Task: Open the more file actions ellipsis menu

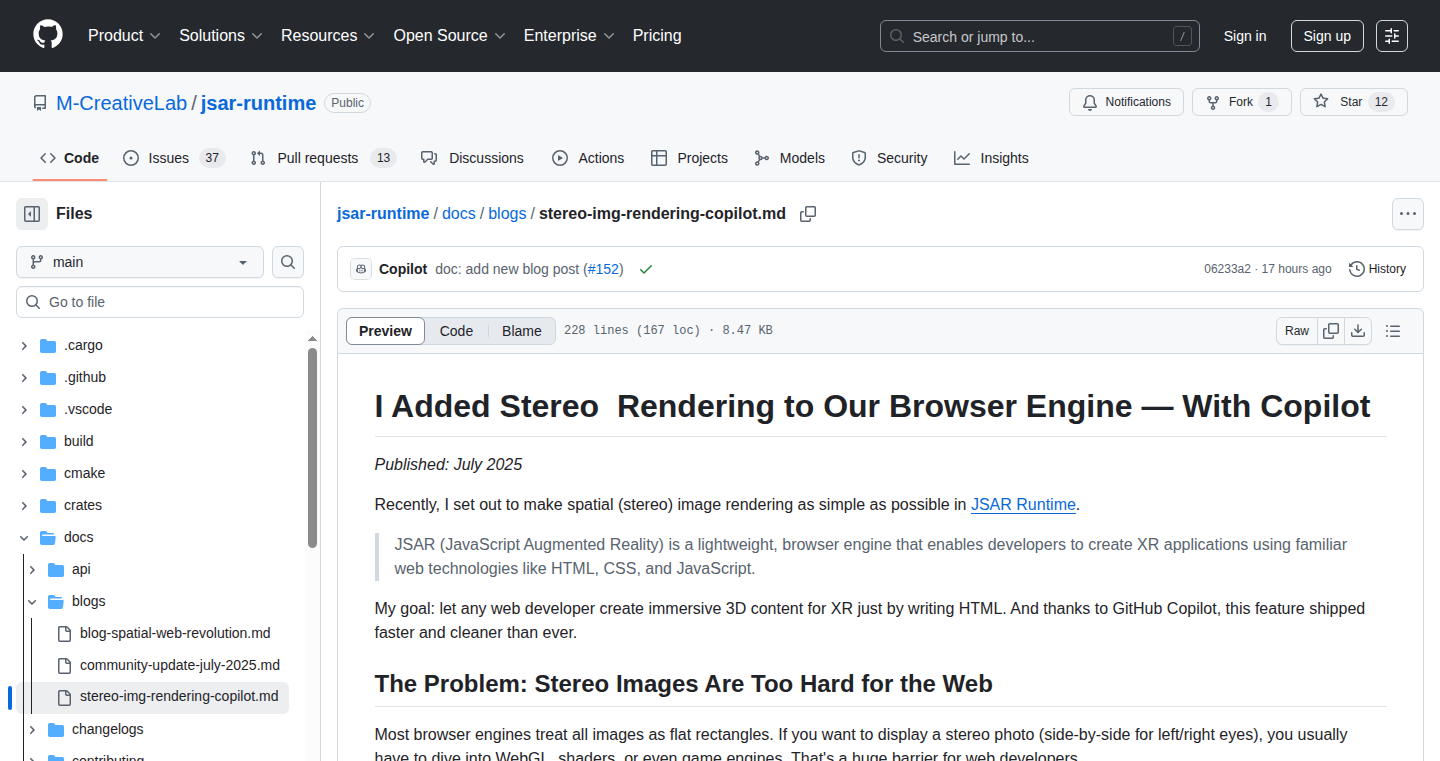Action: tap(1408, 214)
